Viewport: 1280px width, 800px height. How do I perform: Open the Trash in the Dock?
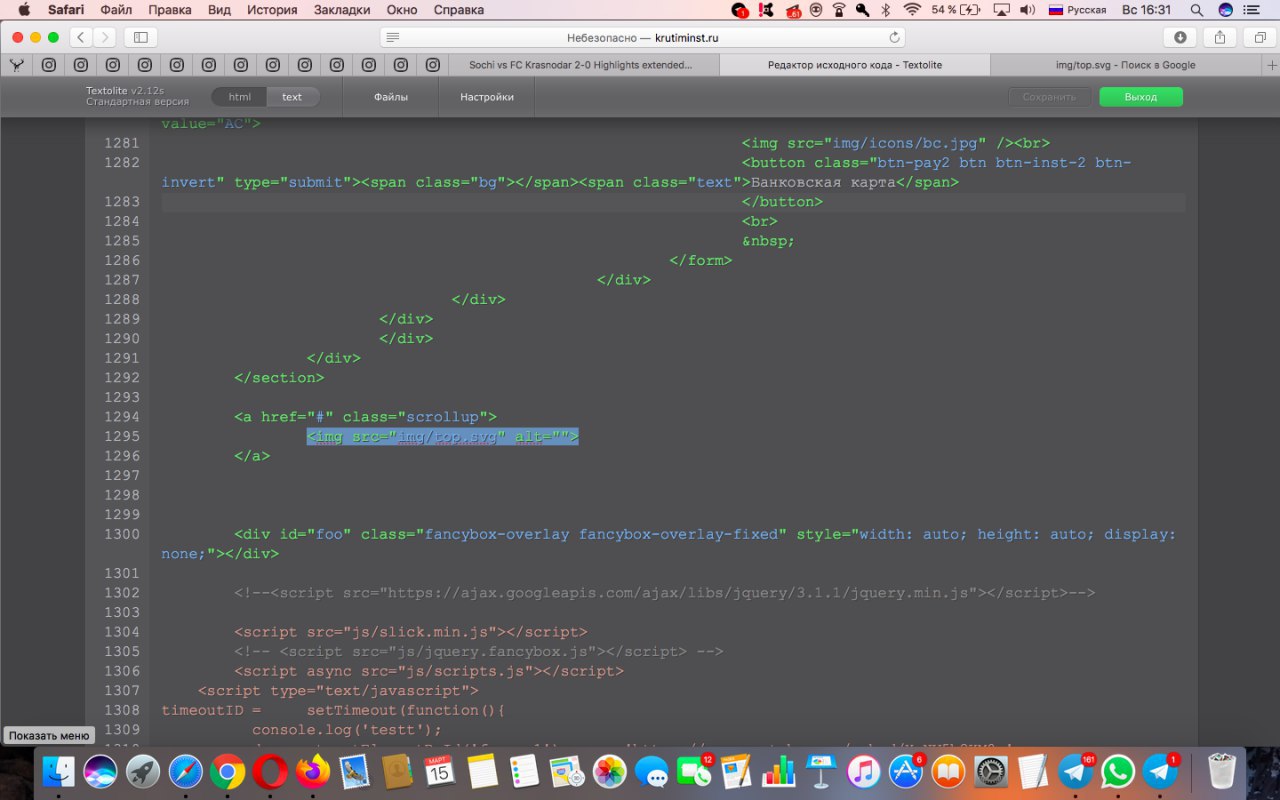click(1222, 771)
